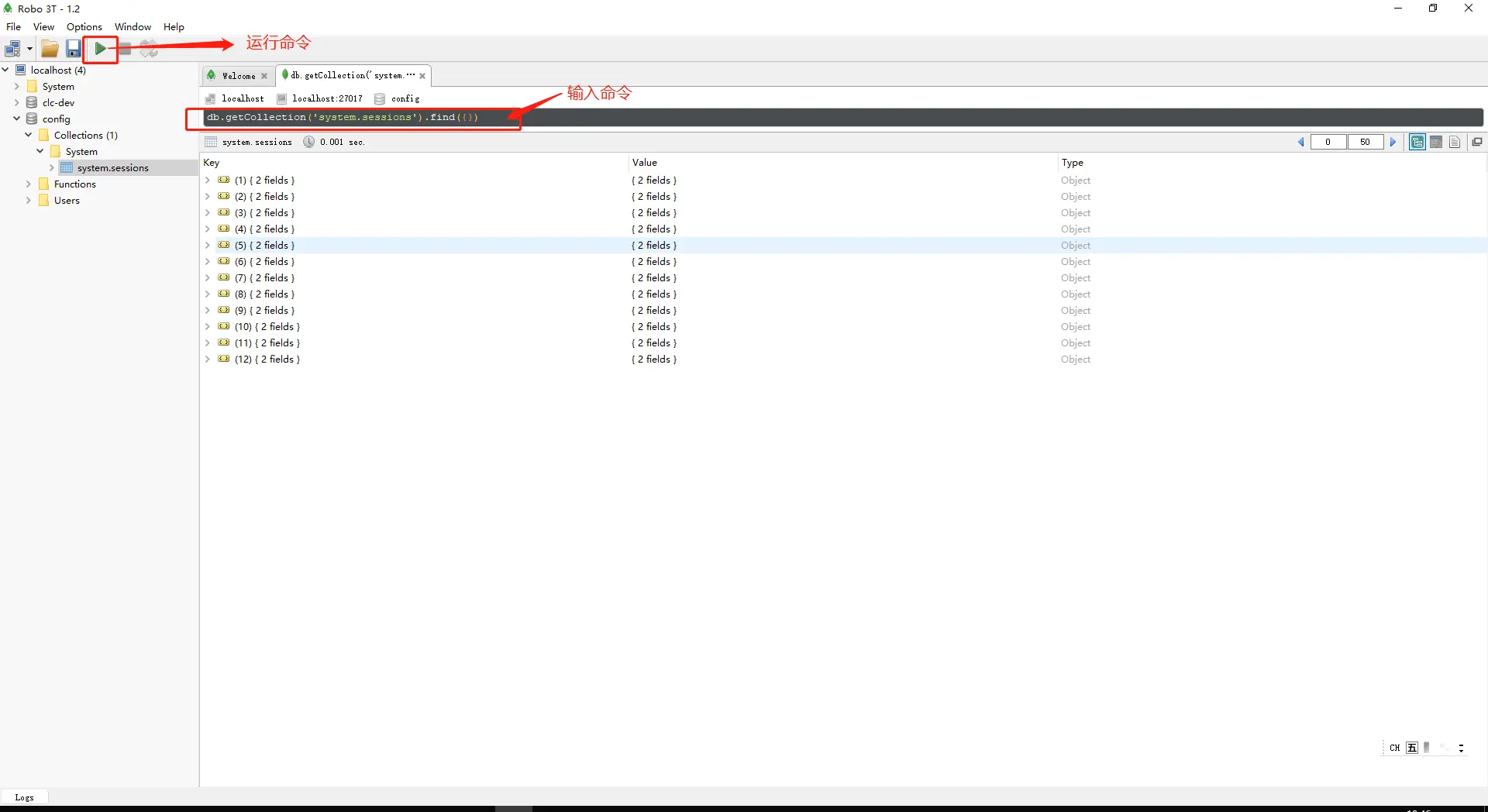Expand the System folder under localhost
Screen dimensions: 1488x812
(x=17, y=86)
